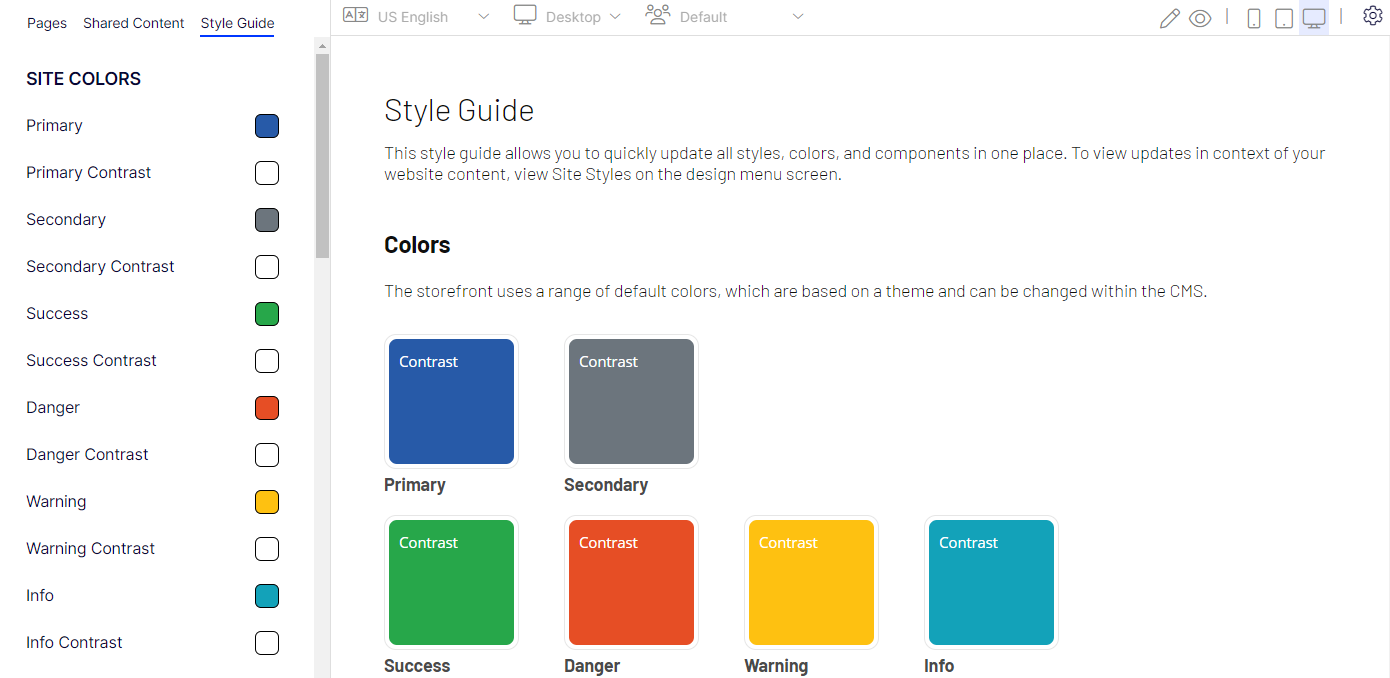Open the Secondary gray color swatch

[x=267, y=220]
